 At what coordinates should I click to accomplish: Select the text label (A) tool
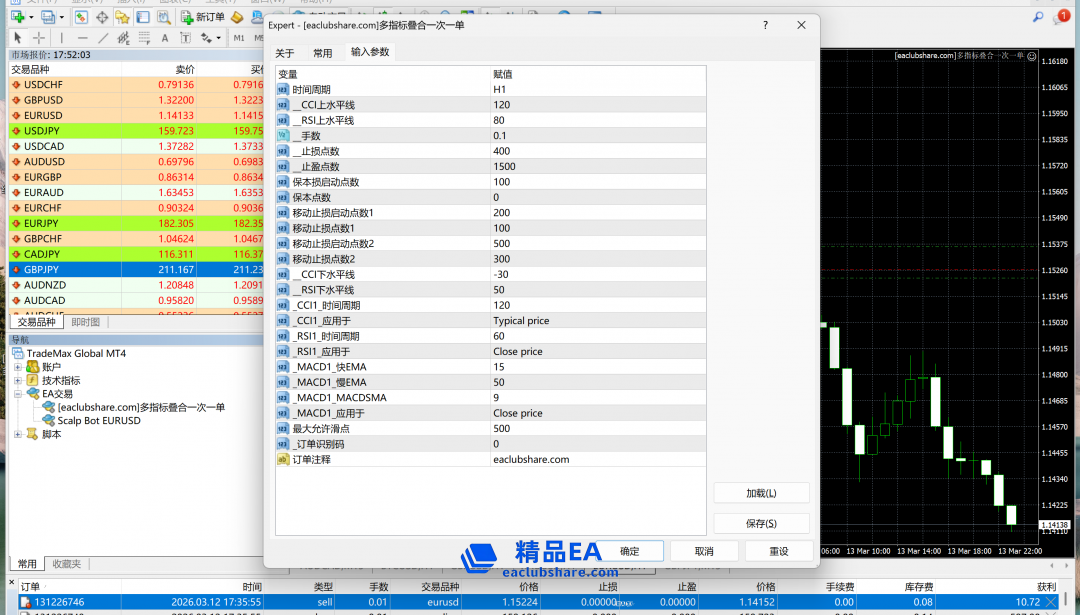click(x=165, y=38)
